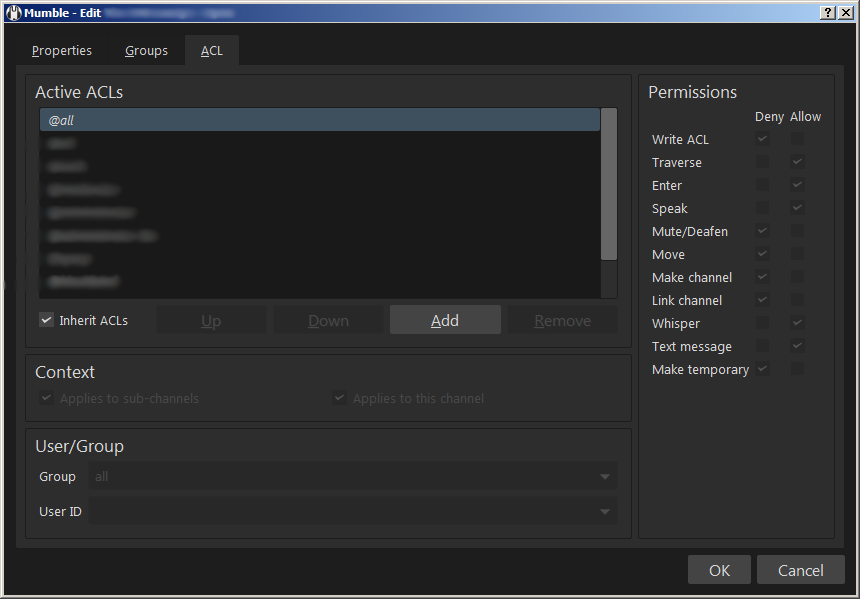Image resolution: width=860 pixels, height=599 pixels.
Task: Toggle Allow checkbox for Traverse
Action: coord(797,162)
